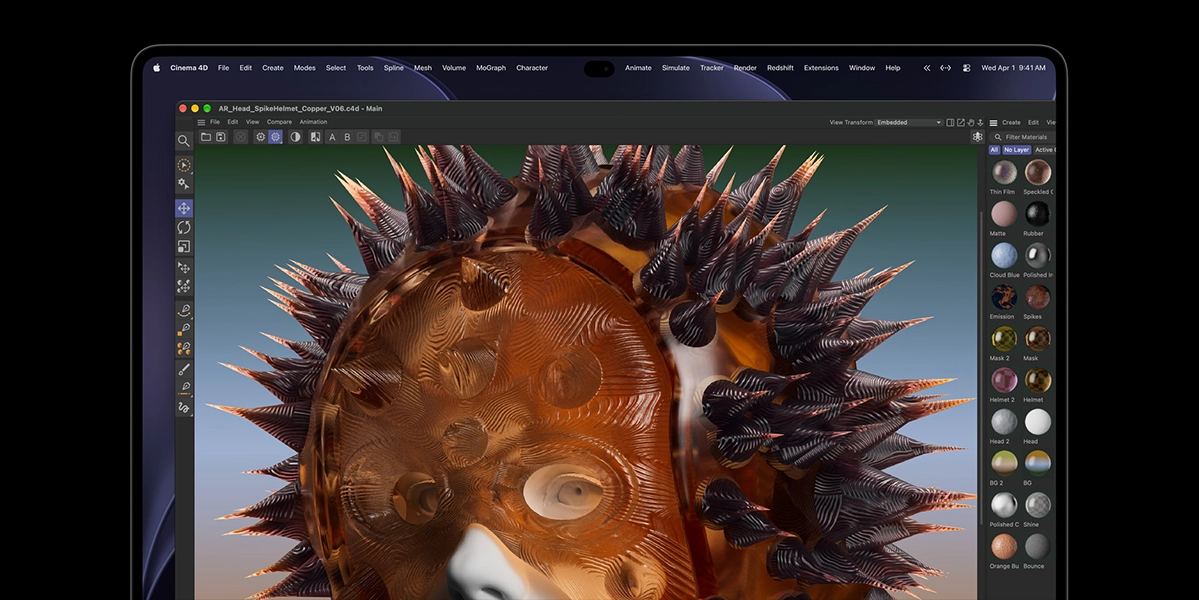Select the Matte material swatch

pyautogui.click(x=1004, y=214)
